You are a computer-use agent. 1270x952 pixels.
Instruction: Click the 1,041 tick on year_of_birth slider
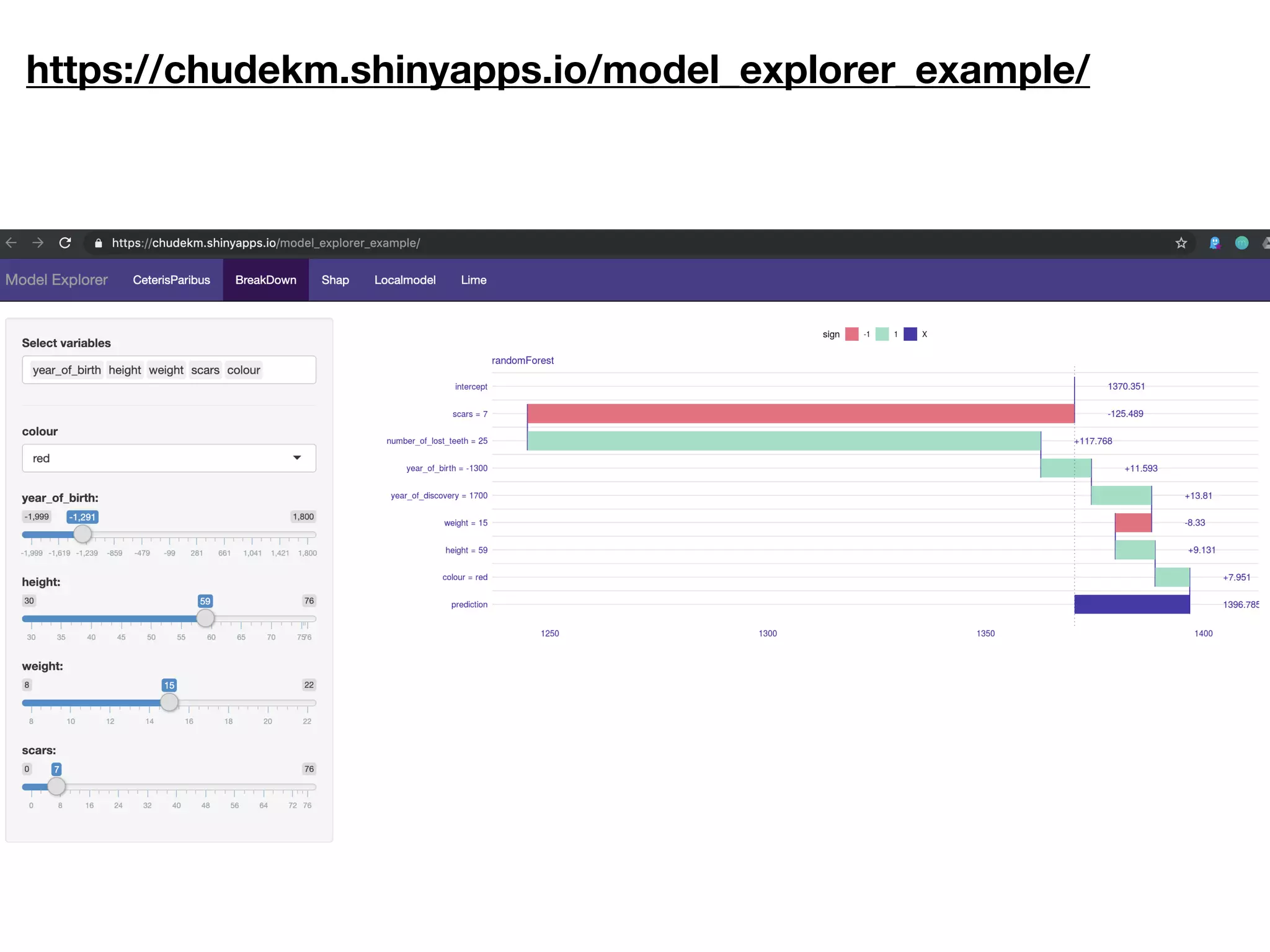coord(252,553)
